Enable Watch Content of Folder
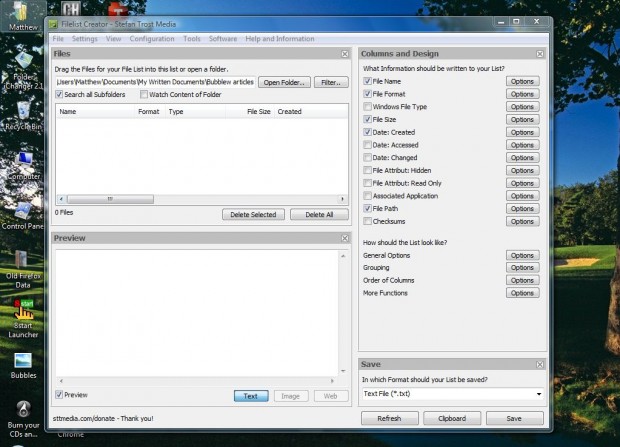Viewport: 620px width, 447px height. coord(144,95)
